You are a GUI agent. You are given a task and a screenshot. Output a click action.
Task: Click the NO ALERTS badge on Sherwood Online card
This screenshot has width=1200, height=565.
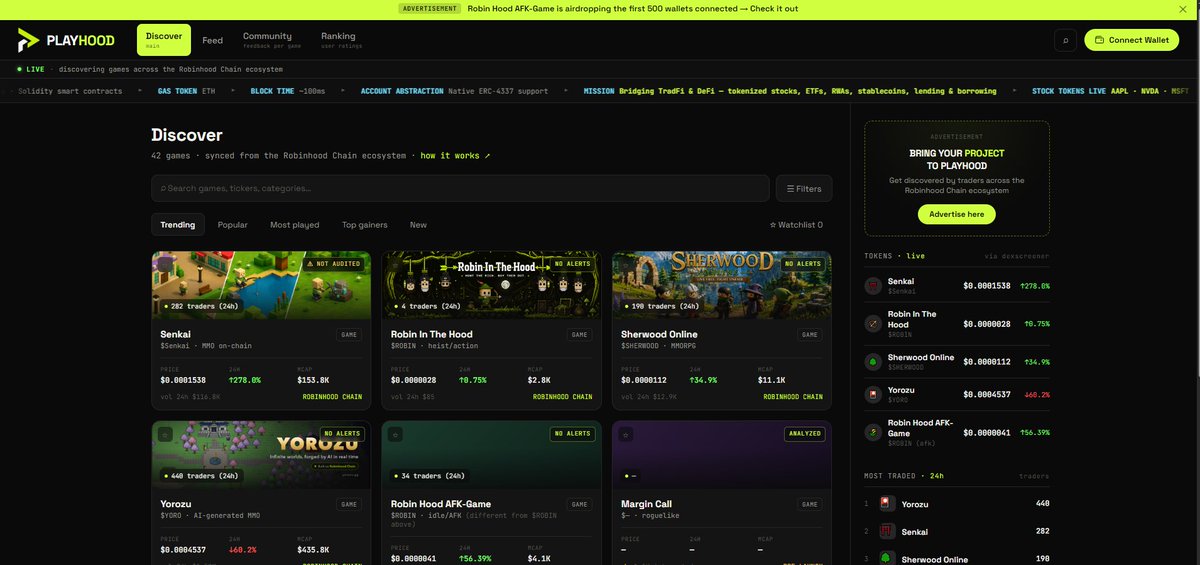click(804, 264)
